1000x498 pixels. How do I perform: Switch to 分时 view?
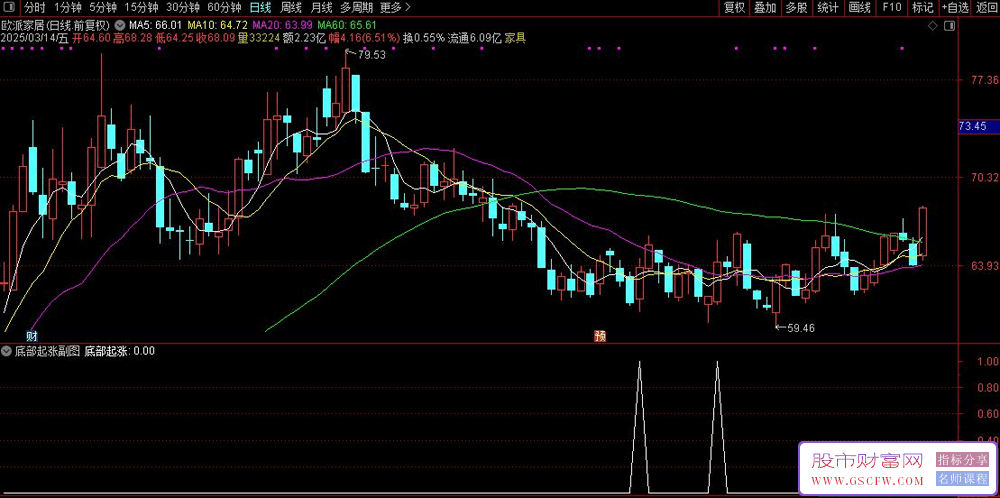(x=34, y=8)
